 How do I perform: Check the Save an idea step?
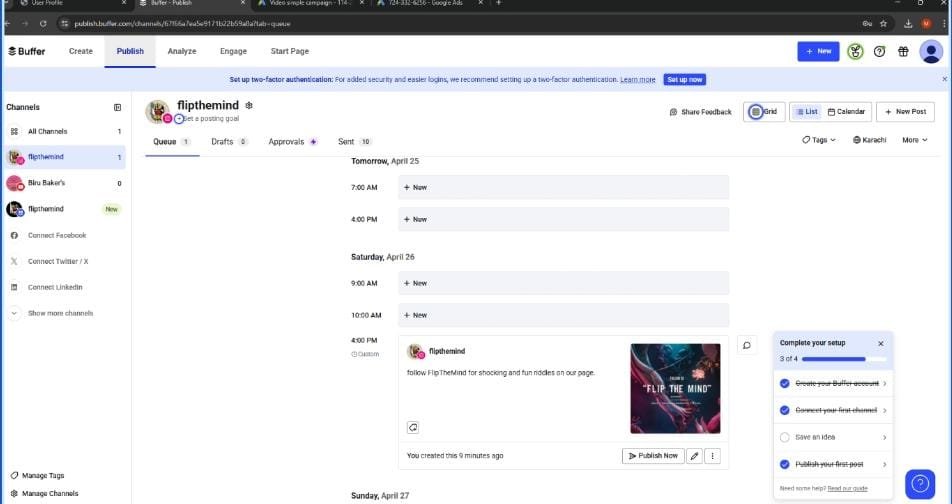[x=784, y=437]
